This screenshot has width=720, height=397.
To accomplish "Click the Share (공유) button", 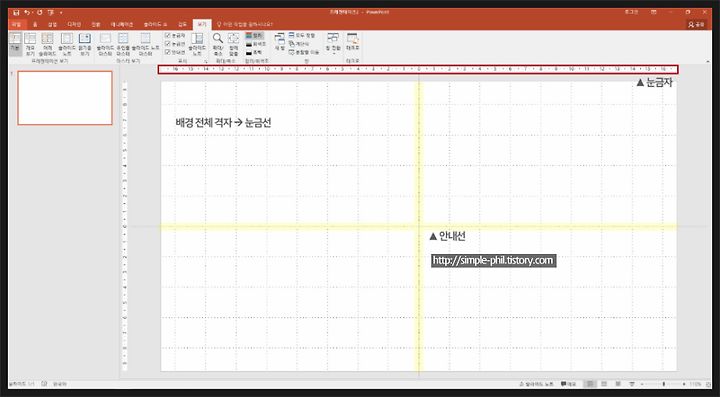I will [697, 24].
